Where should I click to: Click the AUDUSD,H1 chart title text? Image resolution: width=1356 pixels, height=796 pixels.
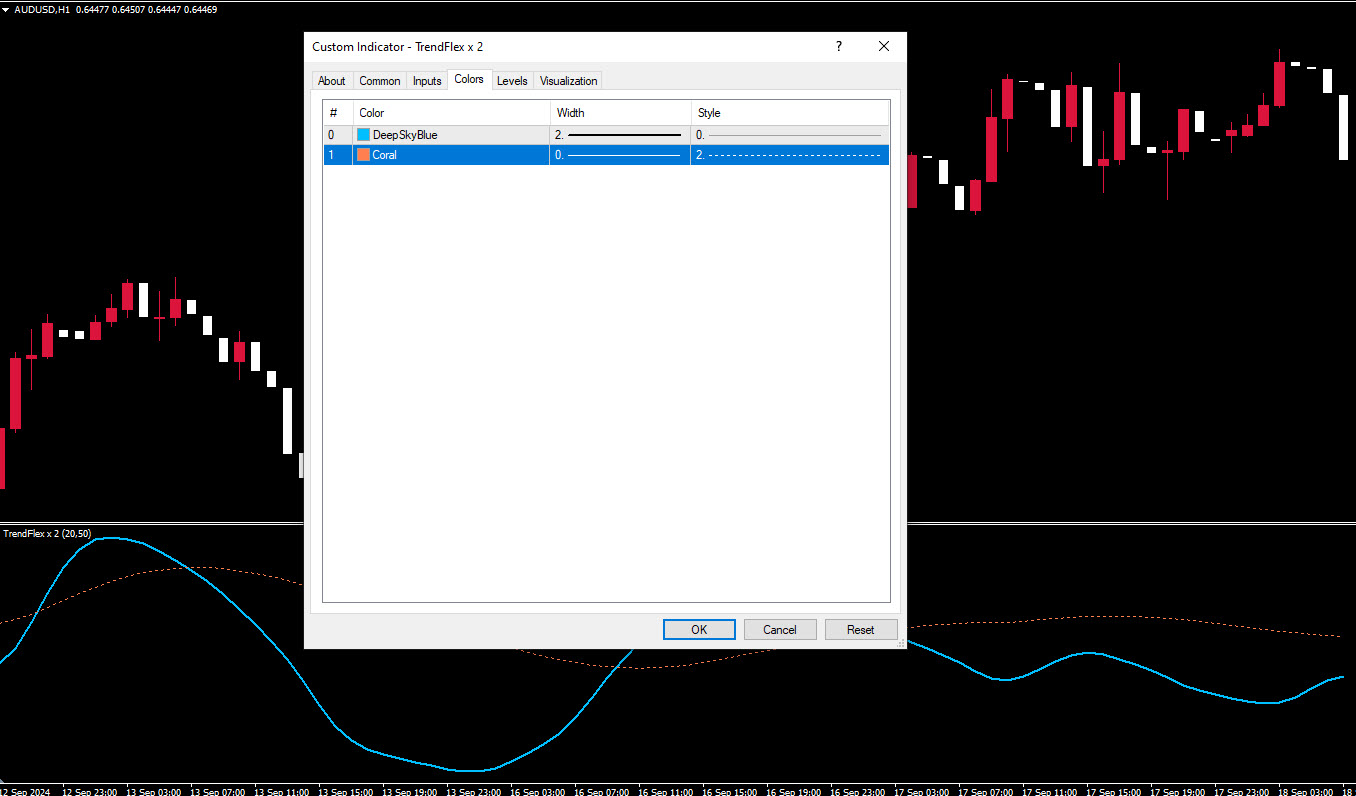(x=42, y=9)
